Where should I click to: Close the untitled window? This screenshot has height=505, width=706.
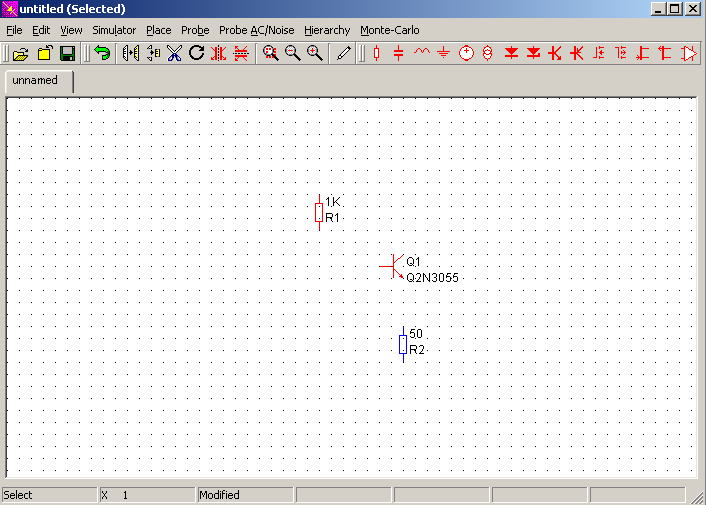(x=693, y=9)
